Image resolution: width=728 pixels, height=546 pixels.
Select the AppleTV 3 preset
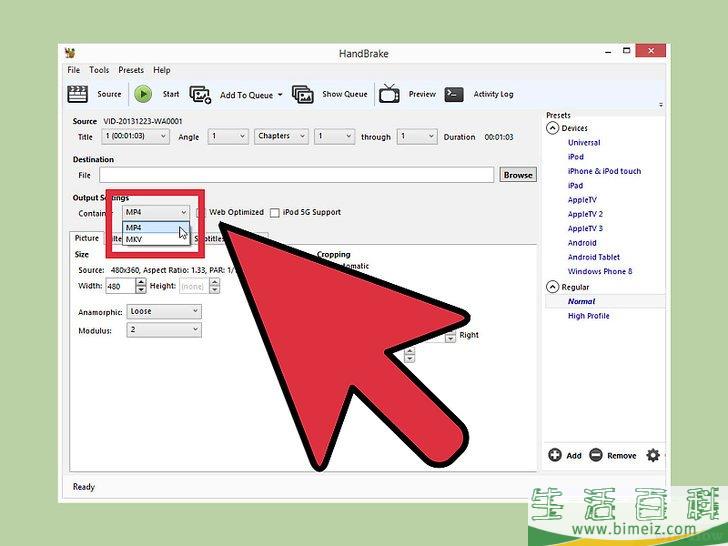click(585, 228)
